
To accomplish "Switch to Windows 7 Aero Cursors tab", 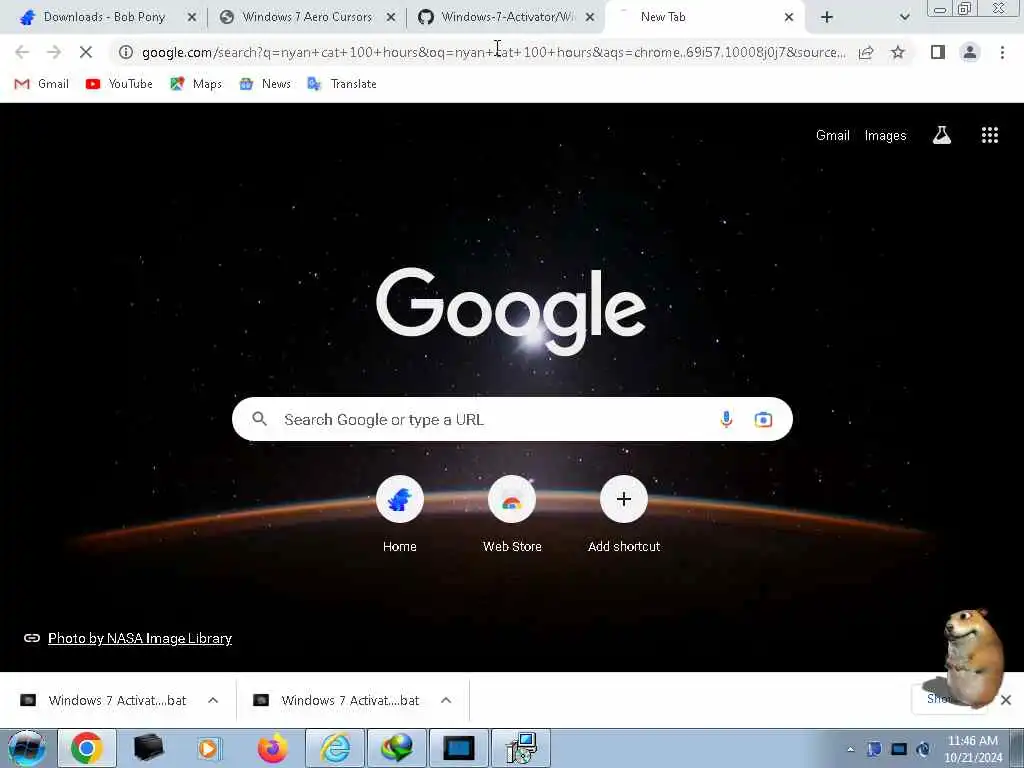I will [307, 17].
